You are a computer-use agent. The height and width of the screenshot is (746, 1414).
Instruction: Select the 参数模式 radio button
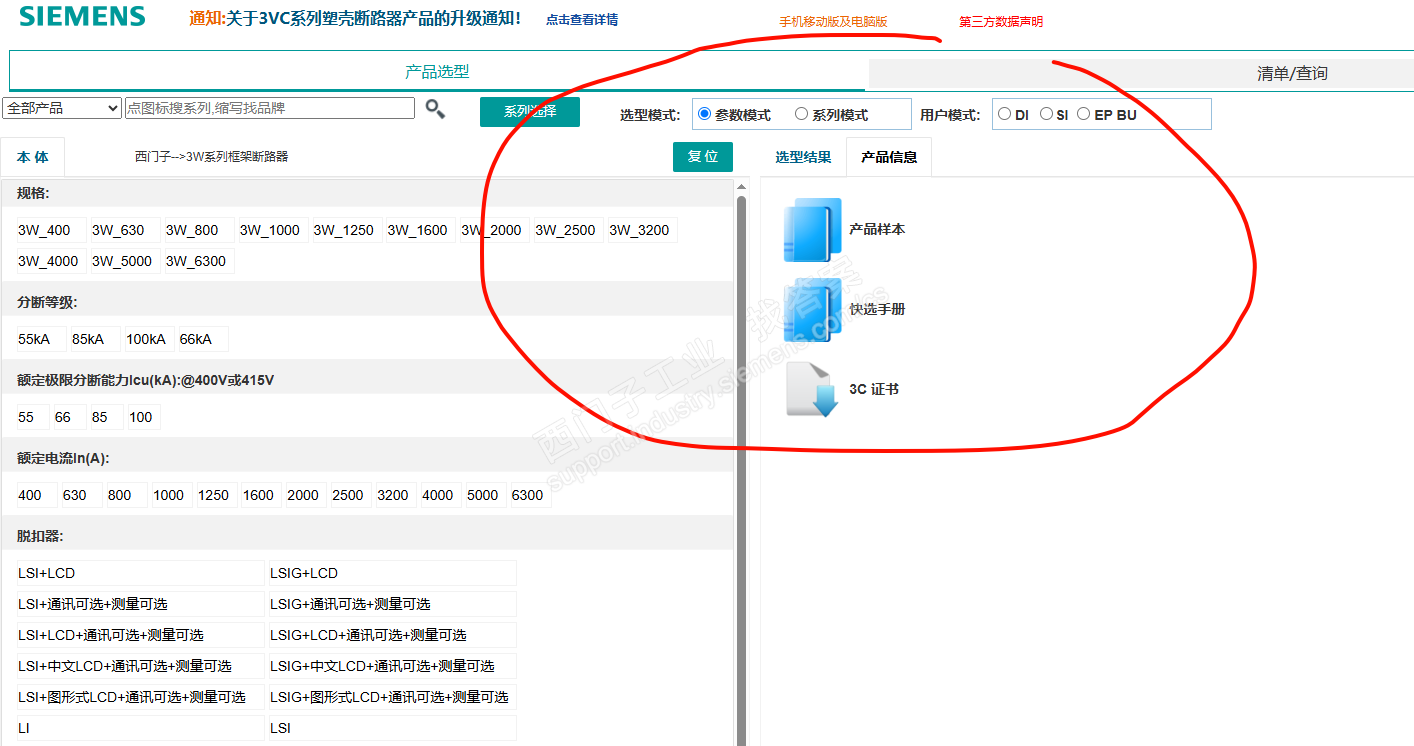(x=704, y=114)
